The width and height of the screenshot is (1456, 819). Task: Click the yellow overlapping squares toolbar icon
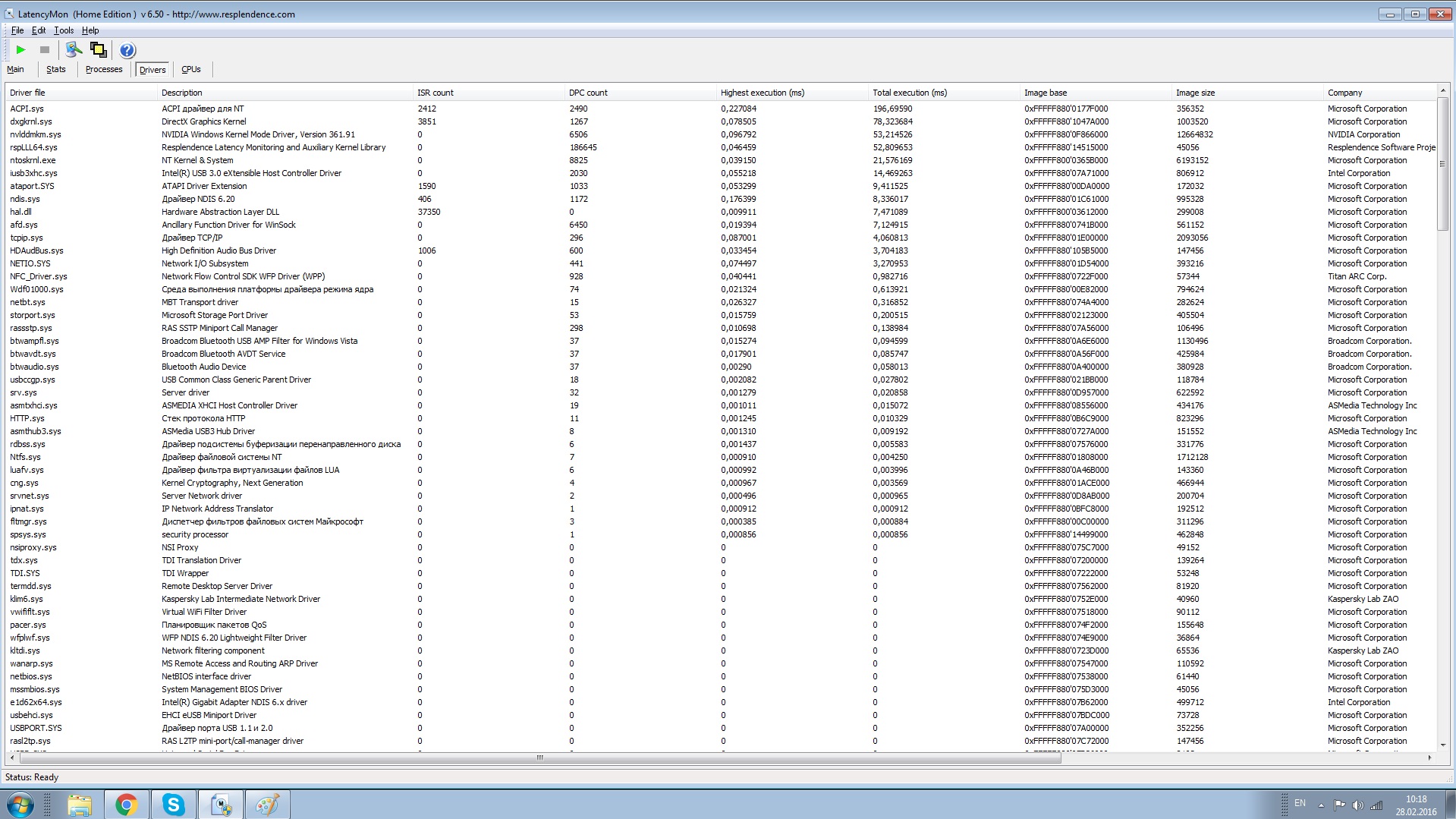point(98,50)
